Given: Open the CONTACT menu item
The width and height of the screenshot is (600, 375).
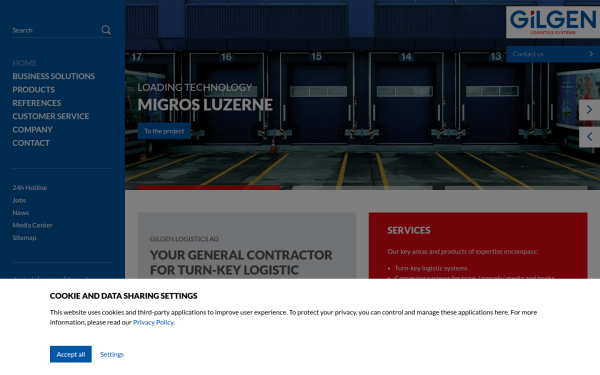Looking at the screenshot, I should pyautogui.click(x=31, y=143).
